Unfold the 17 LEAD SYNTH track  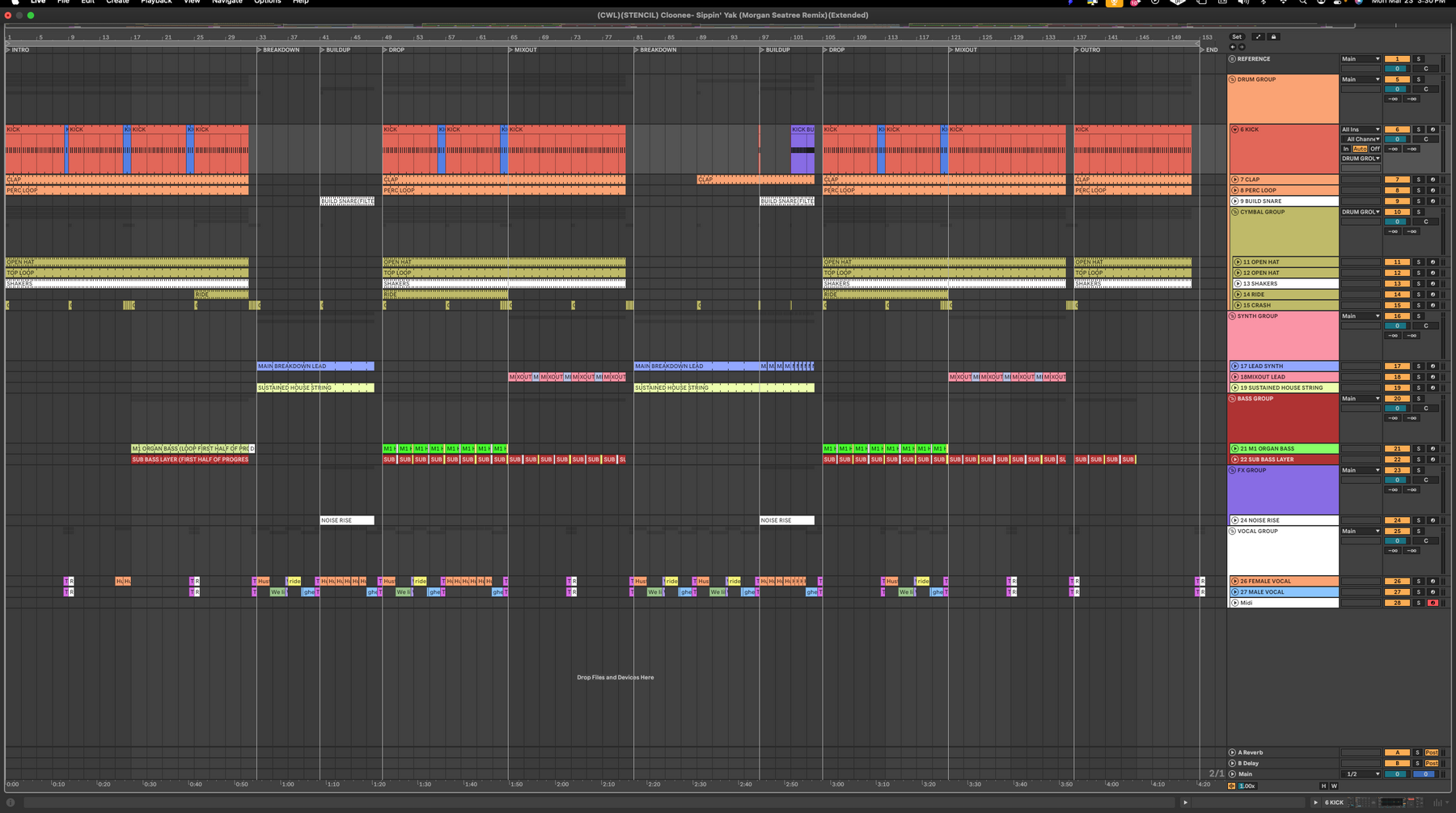point(1235,366)
